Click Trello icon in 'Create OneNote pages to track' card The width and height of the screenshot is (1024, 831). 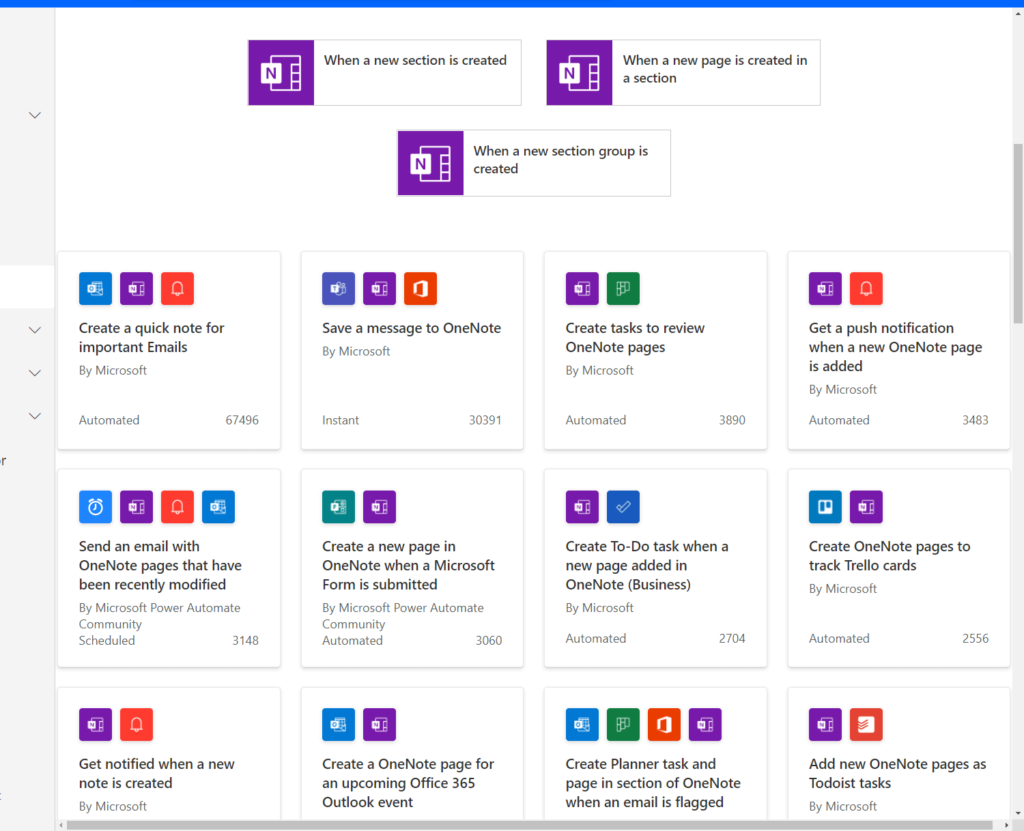click(x=825, y=506)
